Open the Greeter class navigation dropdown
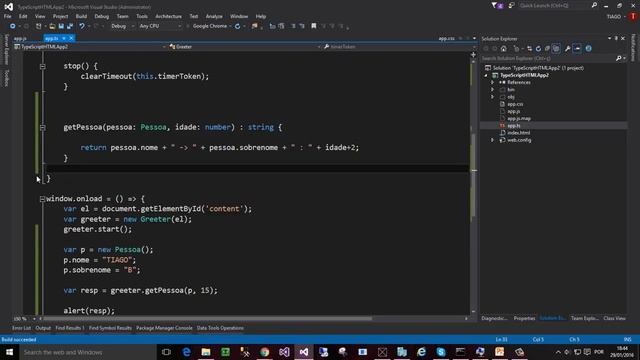The width and height of the screenshot is (640, 360). 245,47
